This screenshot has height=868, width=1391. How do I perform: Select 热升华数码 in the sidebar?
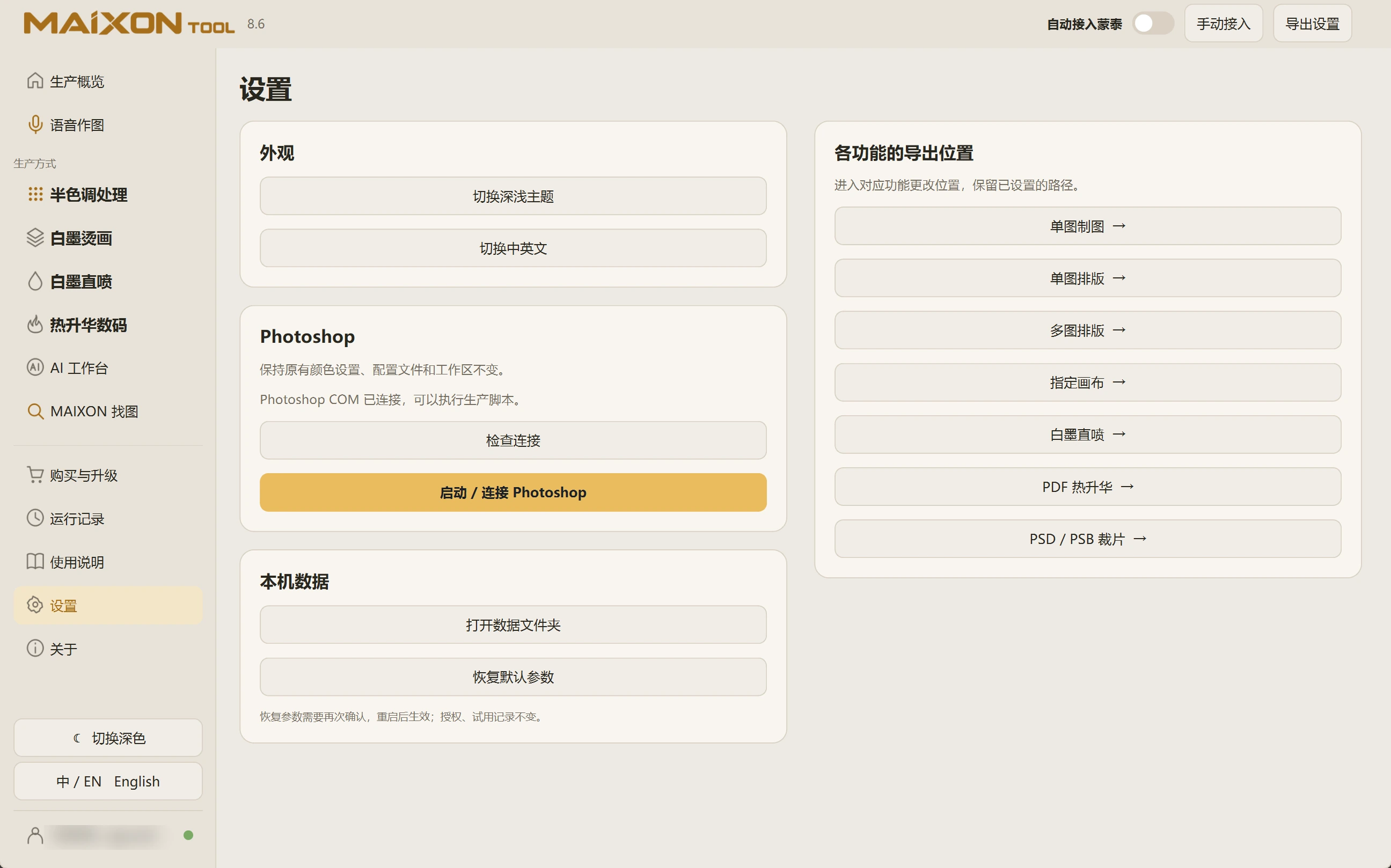108,325
